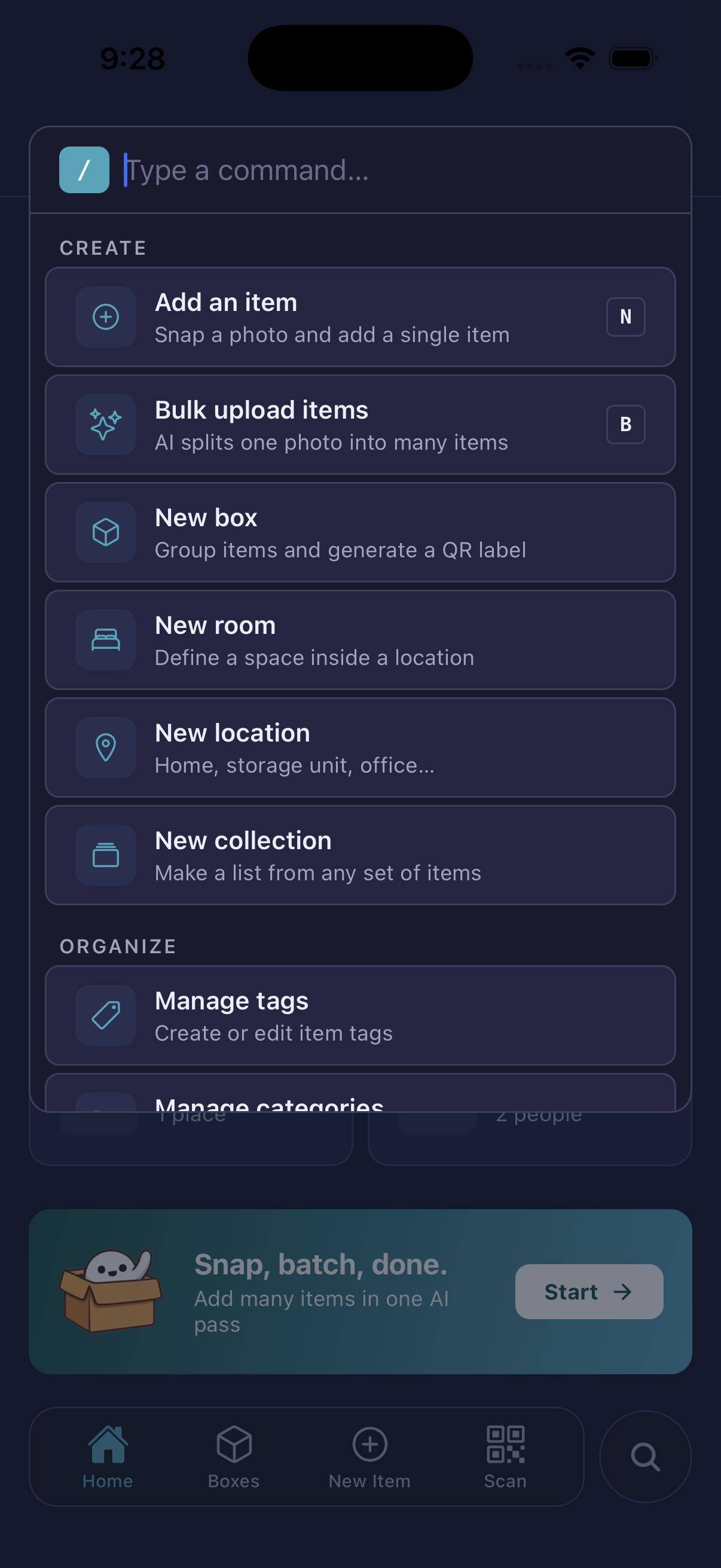Click the New room bed icon
This screenshot has width=721, height=1568.
pyautogui.click(x=106, y=640)
